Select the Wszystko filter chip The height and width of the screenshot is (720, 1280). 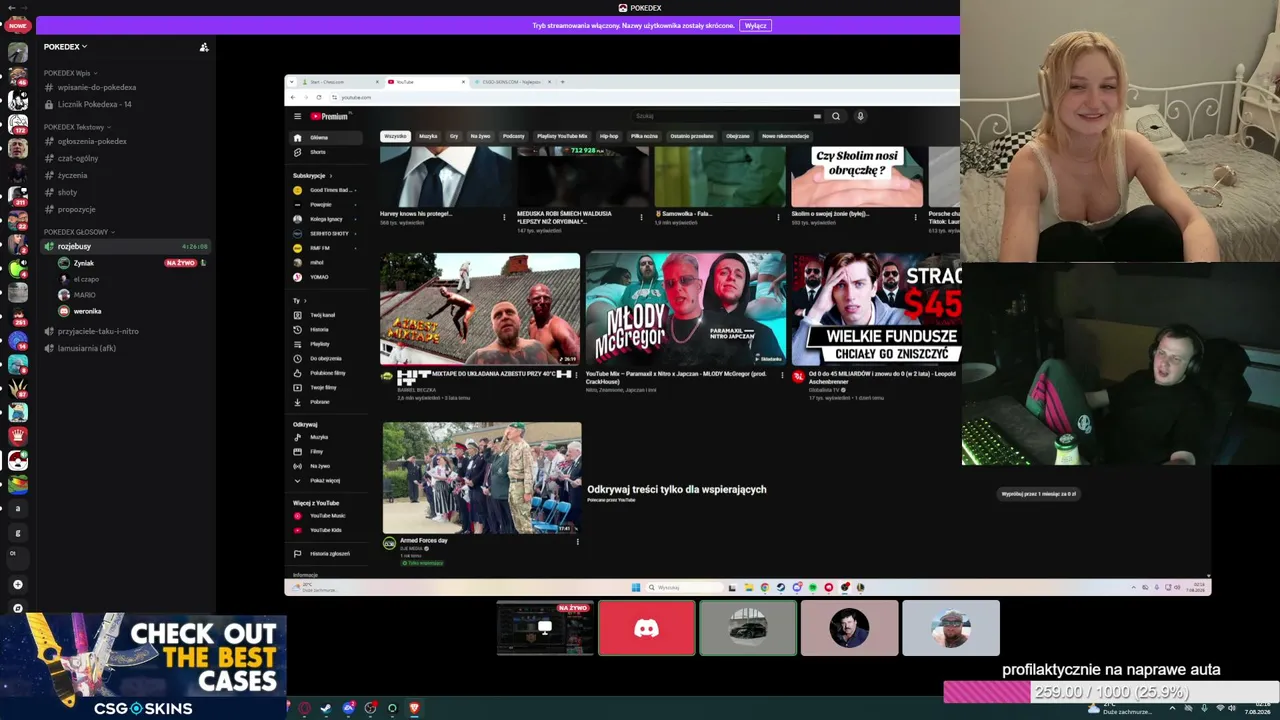click(x=396, y=136)
